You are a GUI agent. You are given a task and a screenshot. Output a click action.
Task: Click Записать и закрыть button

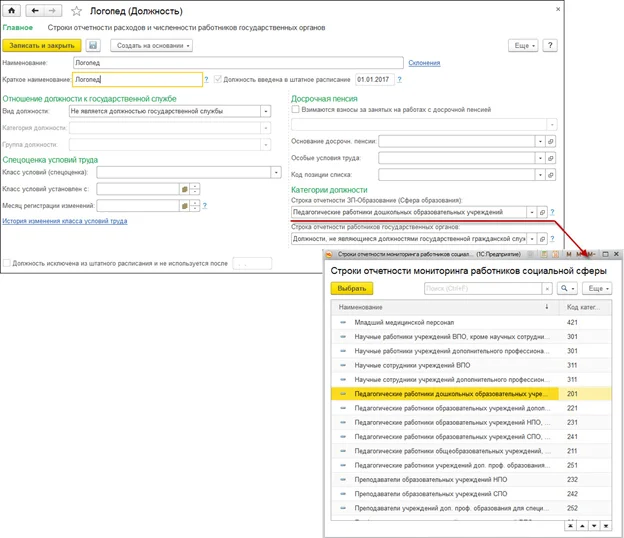(x=42, y=45)
